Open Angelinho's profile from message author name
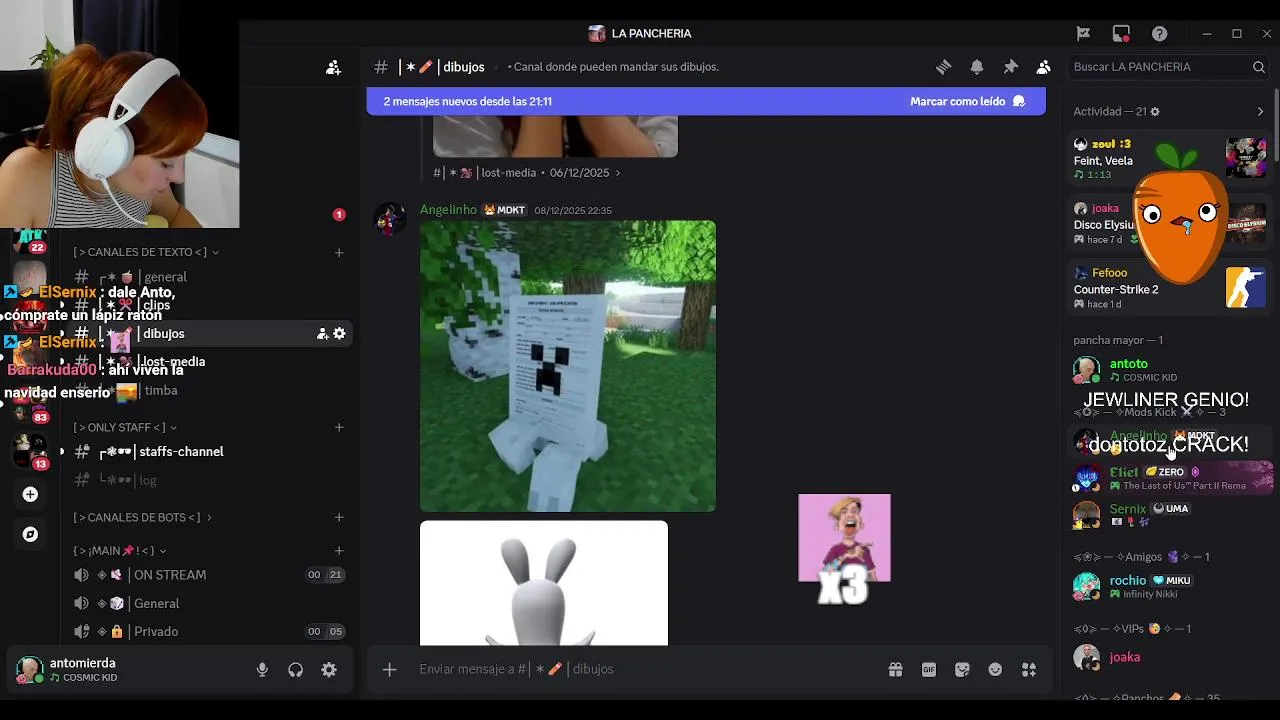1280x720 pixels. click(448, 210)
